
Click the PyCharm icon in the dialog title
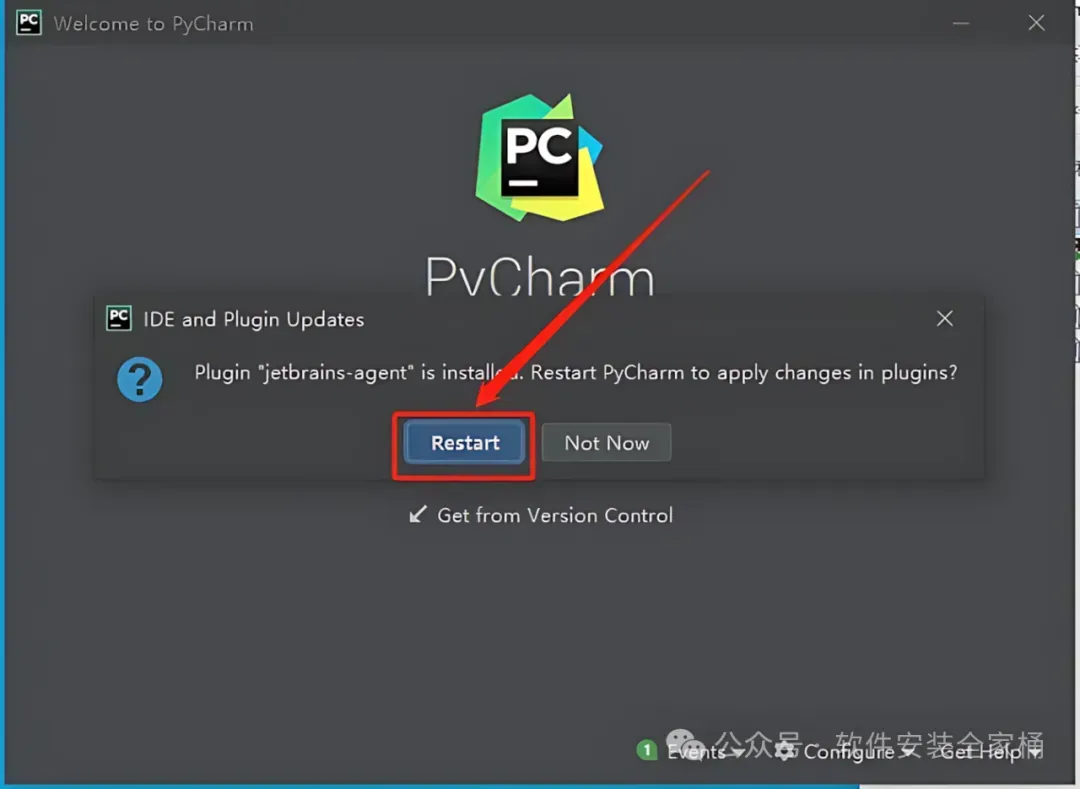coord(118,318)
